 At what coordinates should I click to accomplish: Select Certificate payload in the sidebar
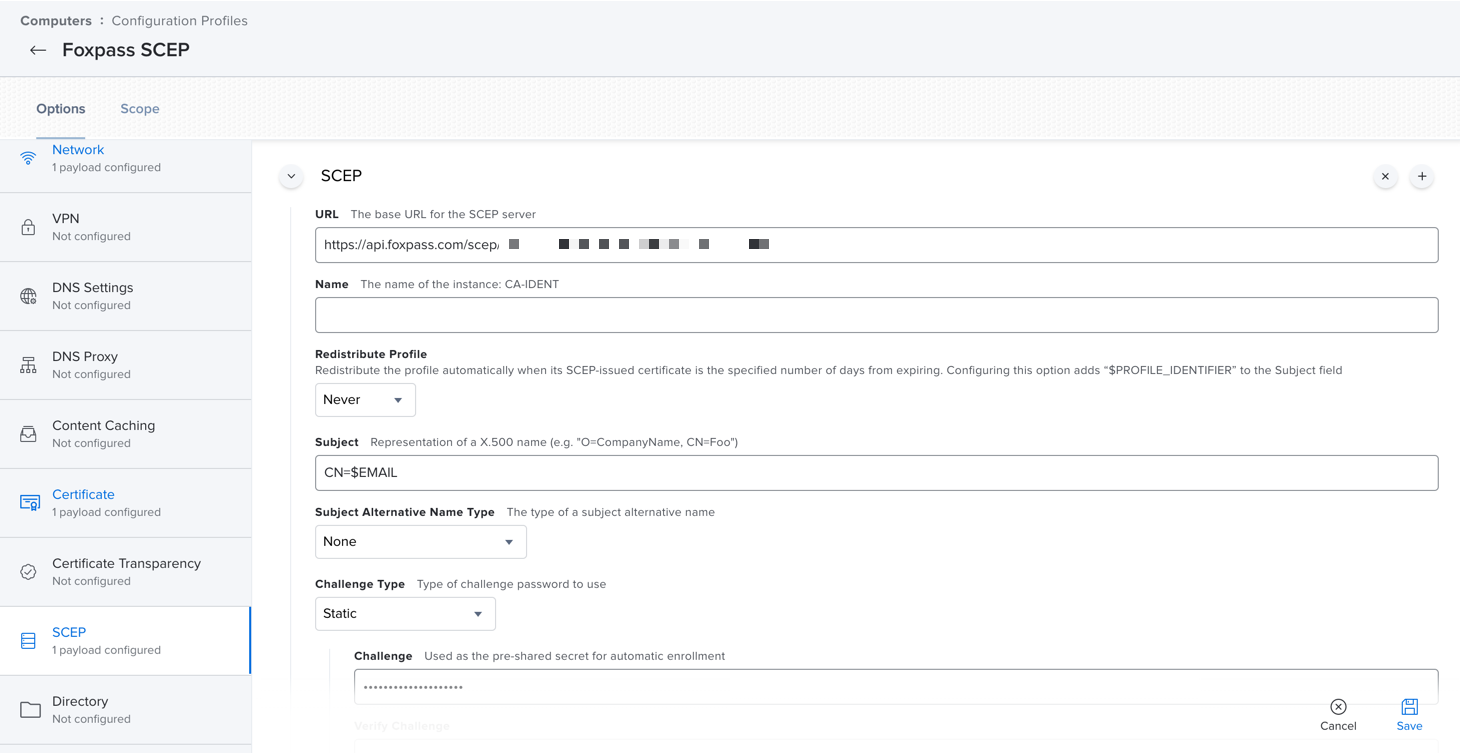tap(125, 503)
